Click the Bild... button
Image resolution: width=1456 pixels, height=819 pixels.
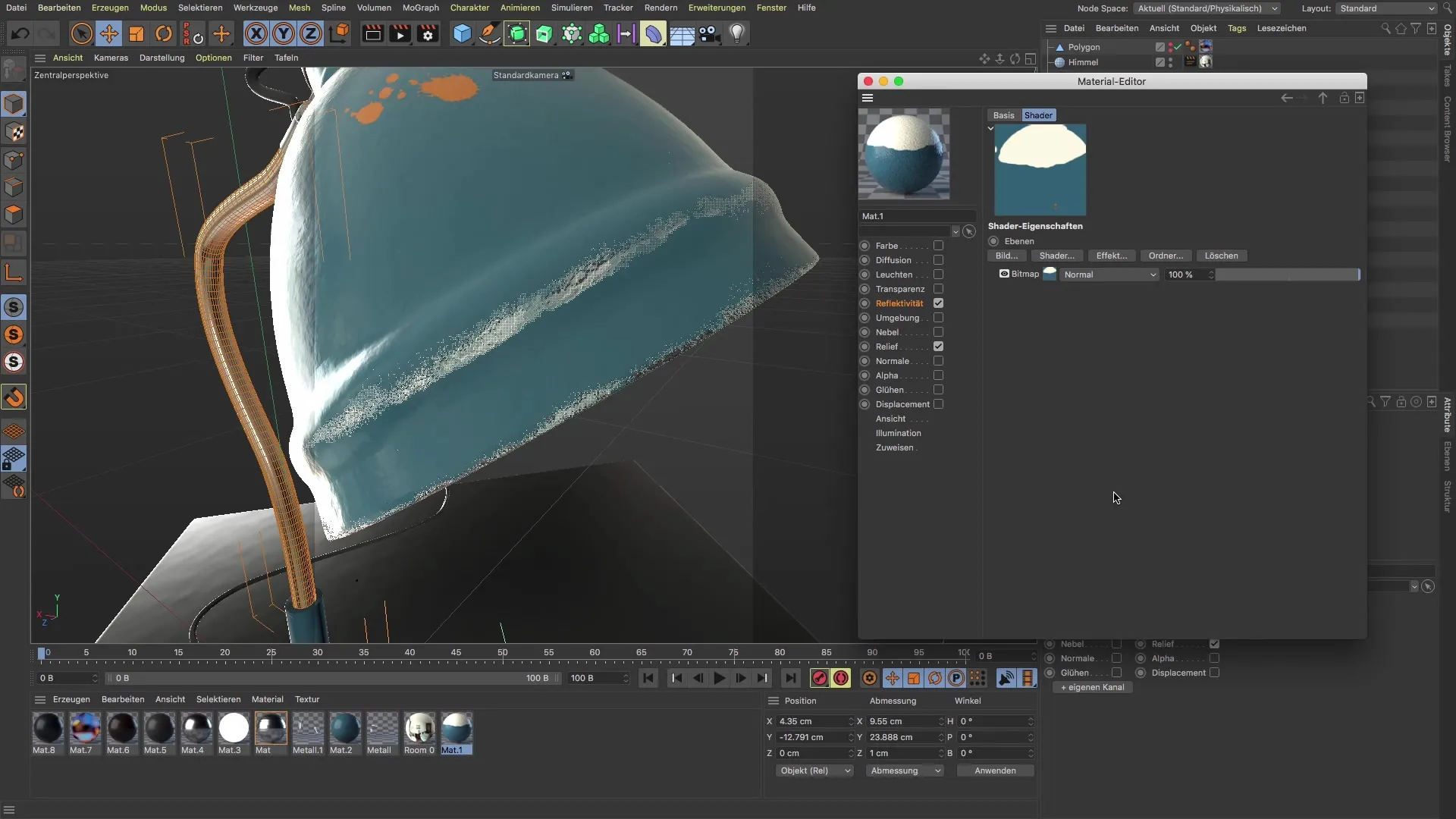(x=1007, y=256)
